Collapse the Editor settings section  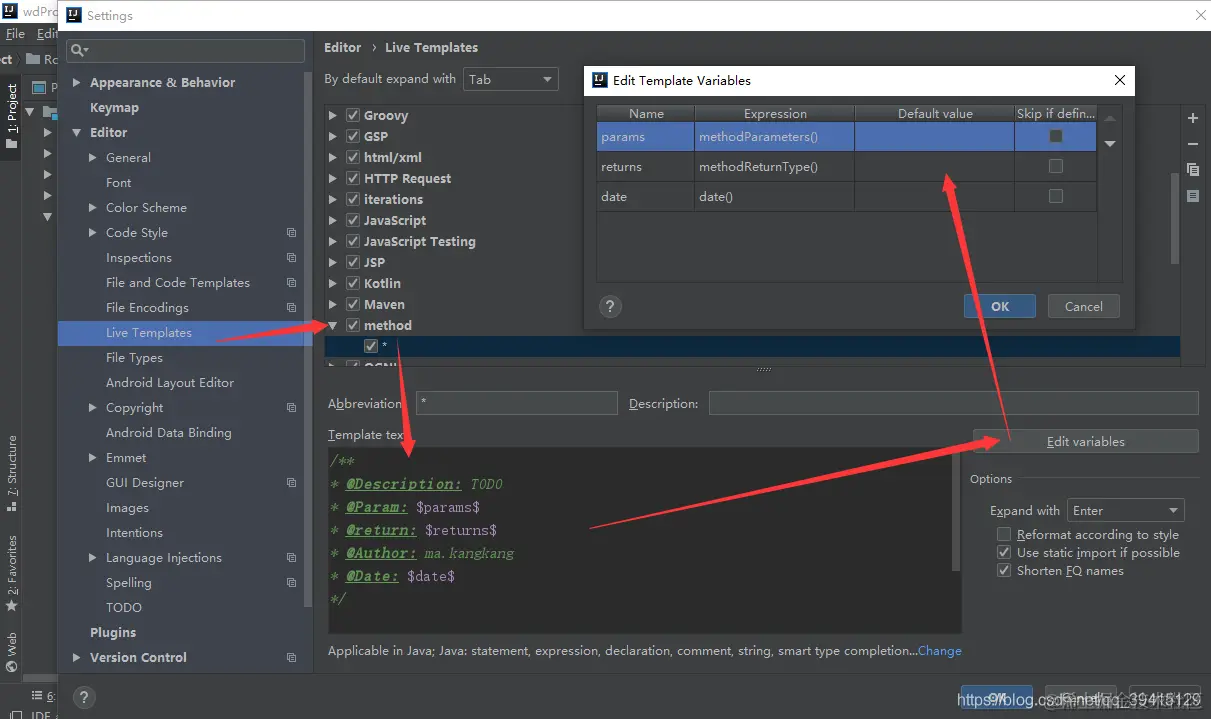tap(77, 133)
